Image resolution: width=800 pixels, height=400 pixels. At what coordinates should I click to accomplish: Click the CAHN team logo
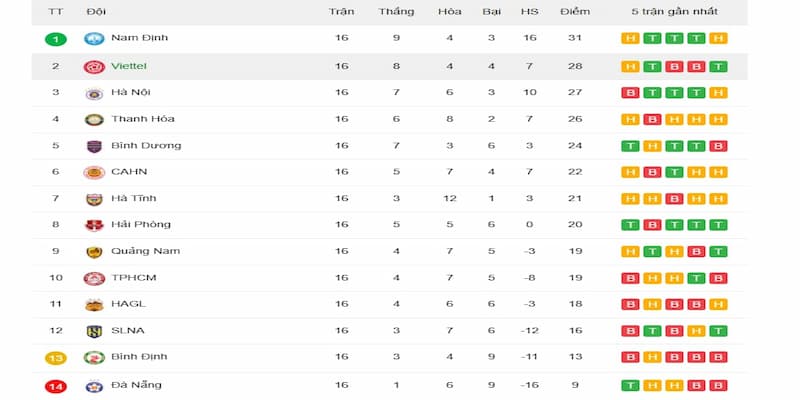pos(94,172)
